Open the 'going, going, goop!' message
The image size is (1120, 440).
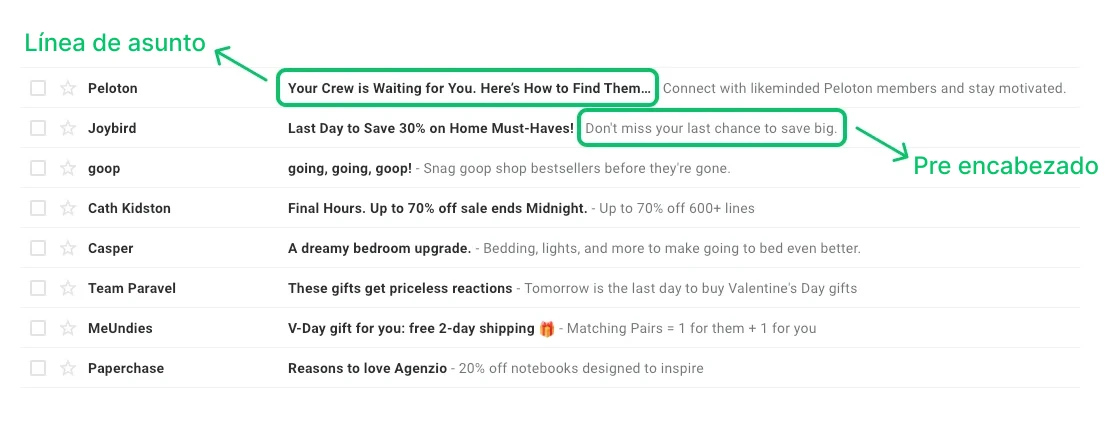coord(349,168)
